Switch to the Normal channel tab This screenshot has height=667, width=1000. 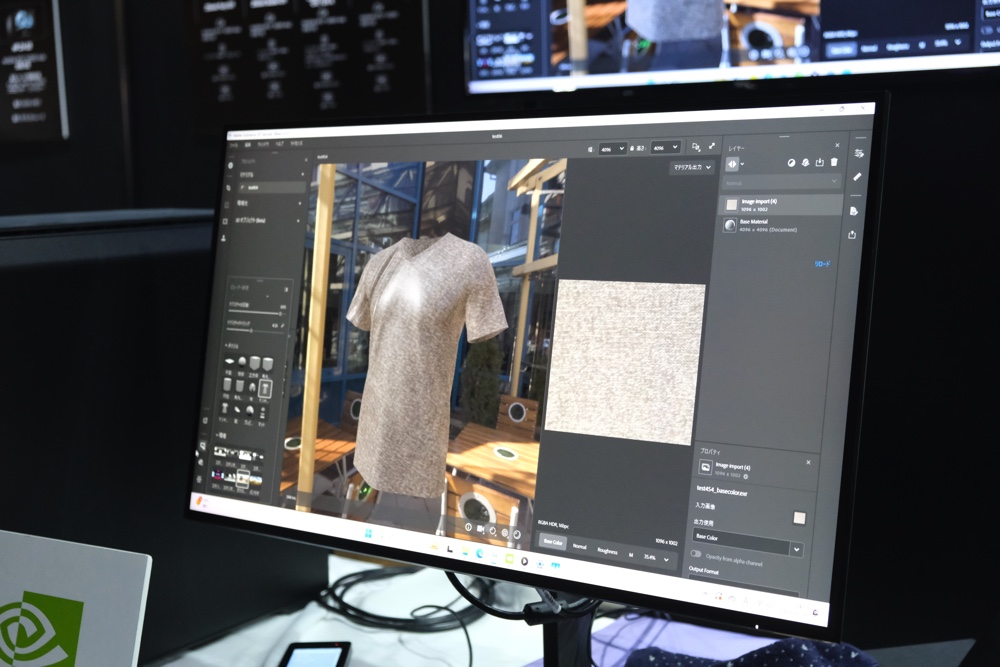click(x=580, y=547)
